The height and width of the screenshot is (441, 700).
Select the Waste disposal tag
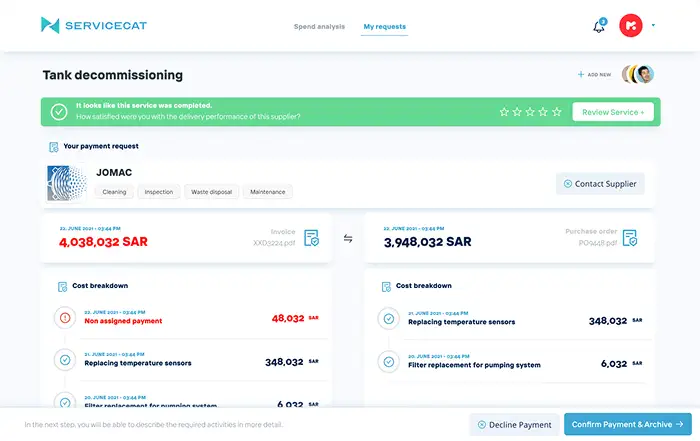212,192
